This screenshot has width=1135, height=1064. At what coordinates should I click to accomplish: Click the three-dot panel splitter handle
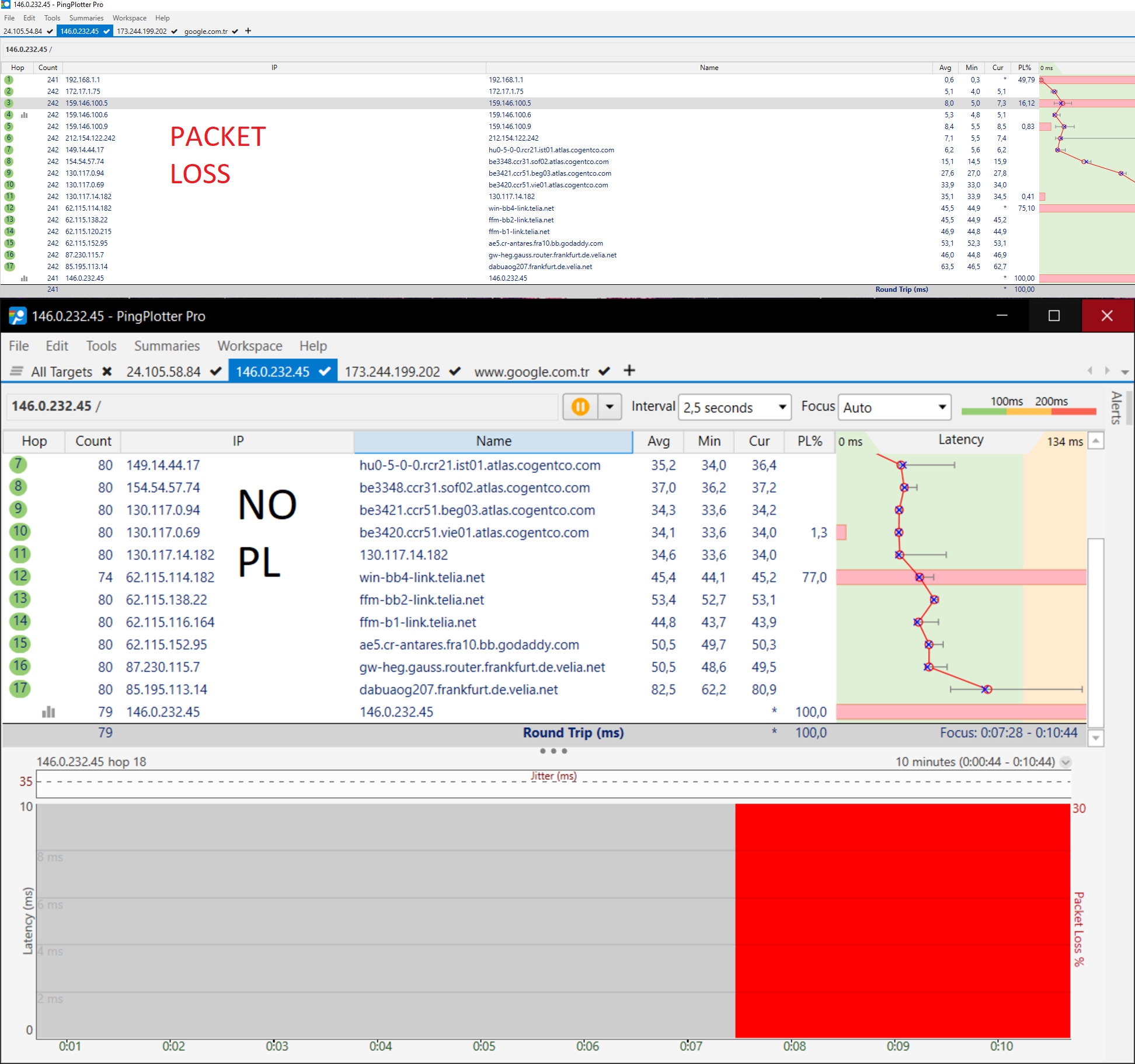tap(553, 751)
